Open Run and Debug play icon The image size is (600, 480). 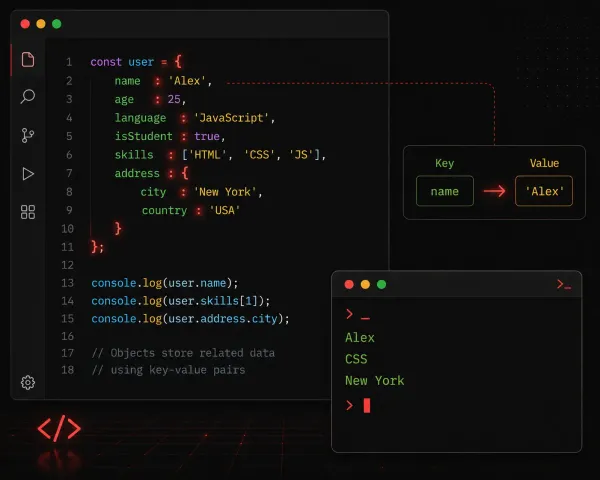[28, 174]
